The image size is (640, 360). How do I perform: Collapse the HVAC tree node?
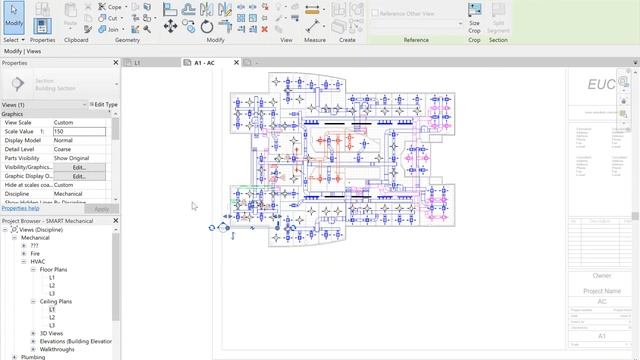click(24, 262)
